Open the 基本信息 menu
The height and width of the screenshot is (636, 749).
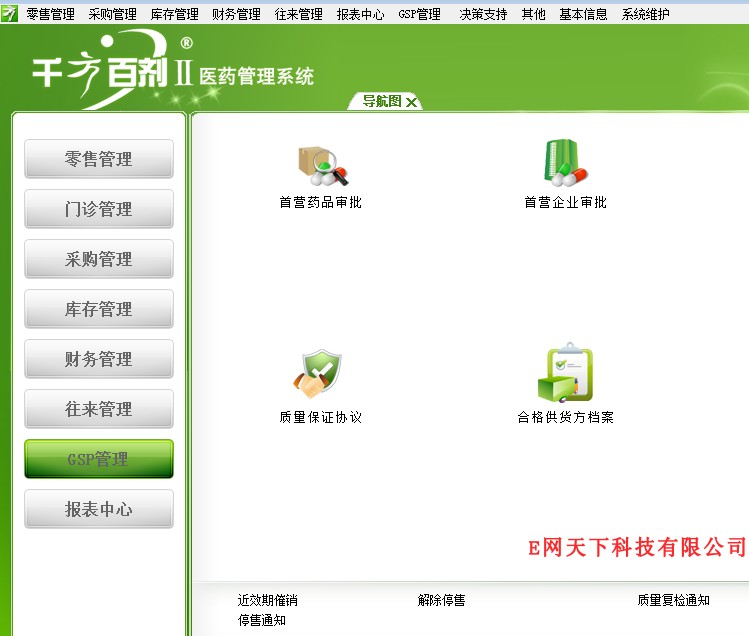(583, 14)
